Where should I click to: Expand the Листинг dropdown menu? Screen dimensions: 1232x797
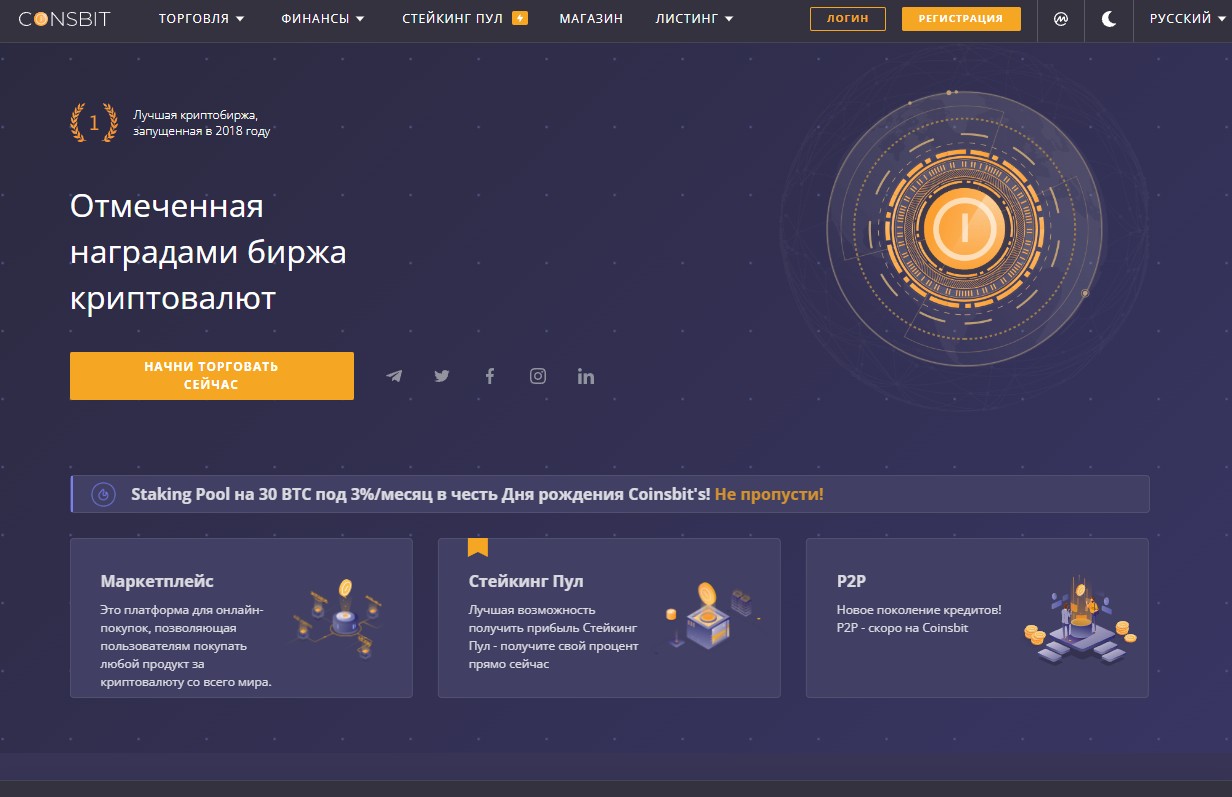[694, 19]
